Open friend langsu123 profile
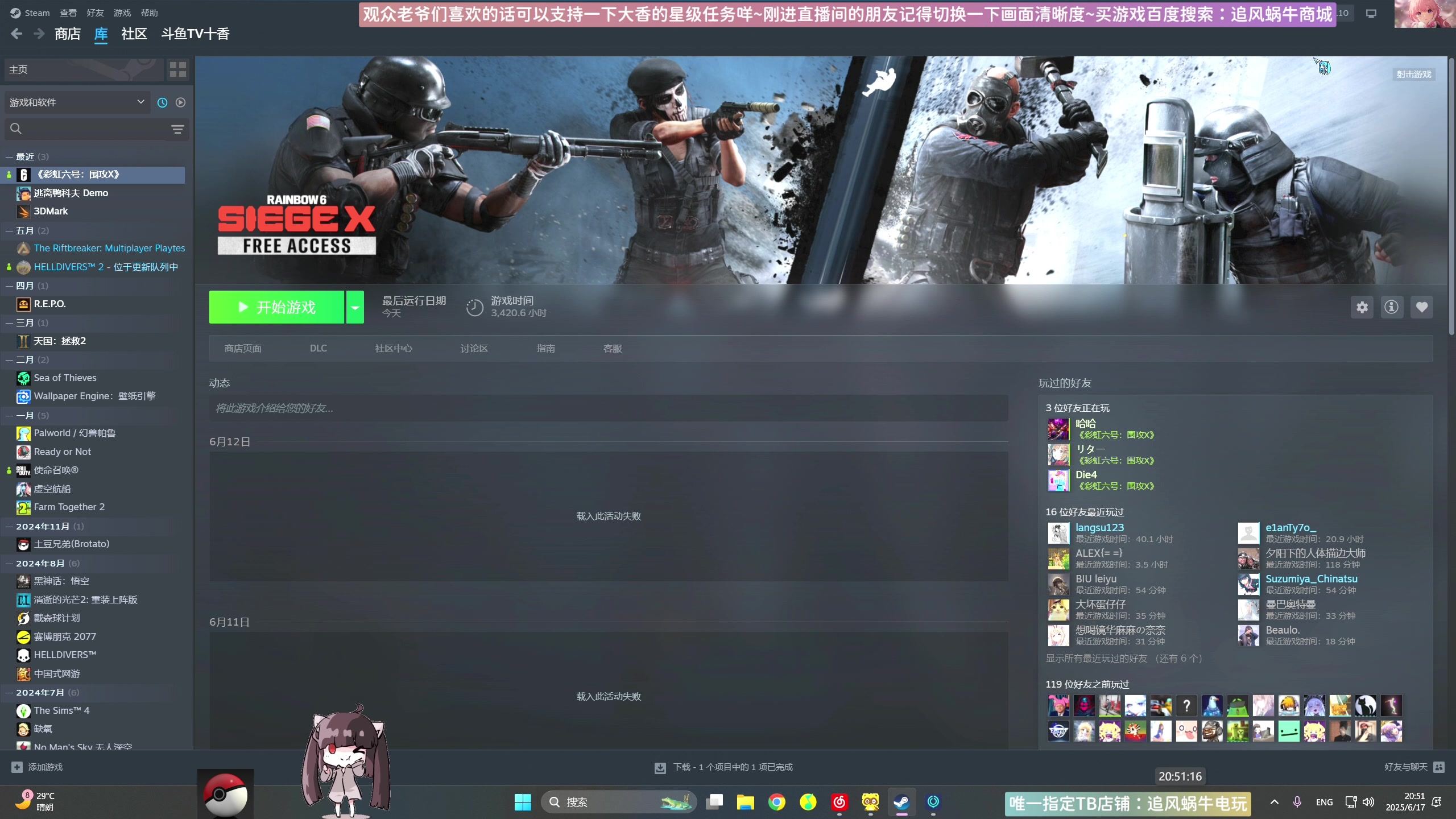Image resolution: width=1456 pixels, height=819 pixels. [1099, 527]
